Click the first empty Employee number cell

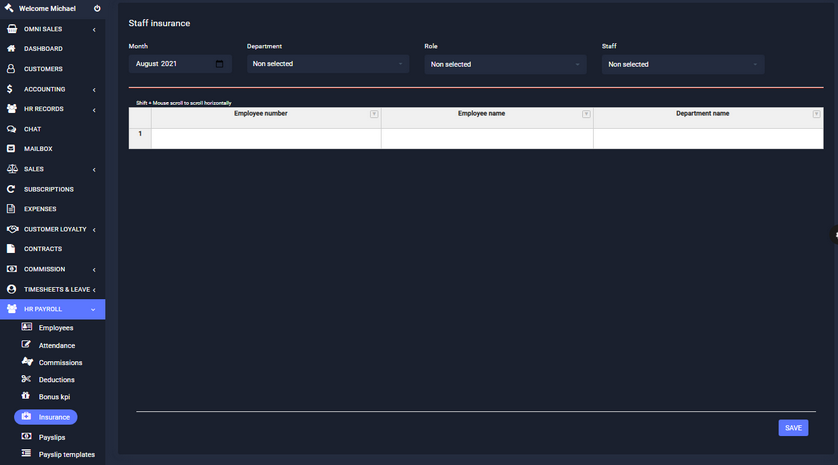(x=266, y=138)
